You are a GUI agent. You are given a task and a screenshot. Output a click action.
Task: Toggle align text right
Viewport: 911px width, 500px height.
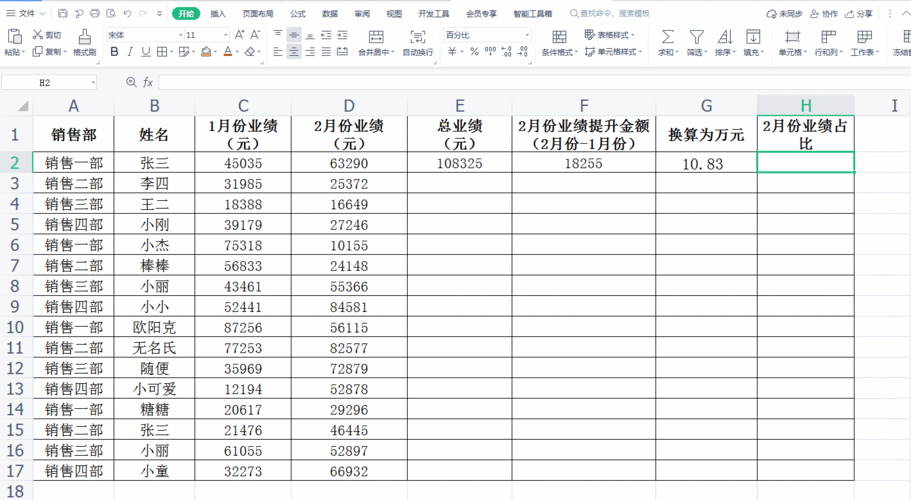(x=310, y=52)
